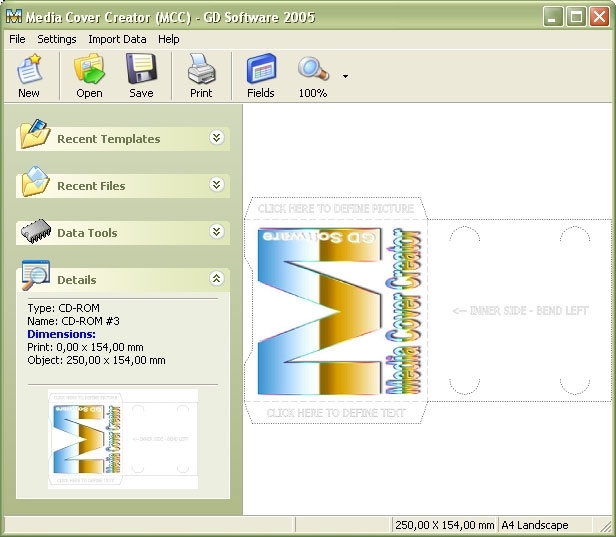Click the Details header label
Viewport: 616px width, 537px height.
(77, 280)
